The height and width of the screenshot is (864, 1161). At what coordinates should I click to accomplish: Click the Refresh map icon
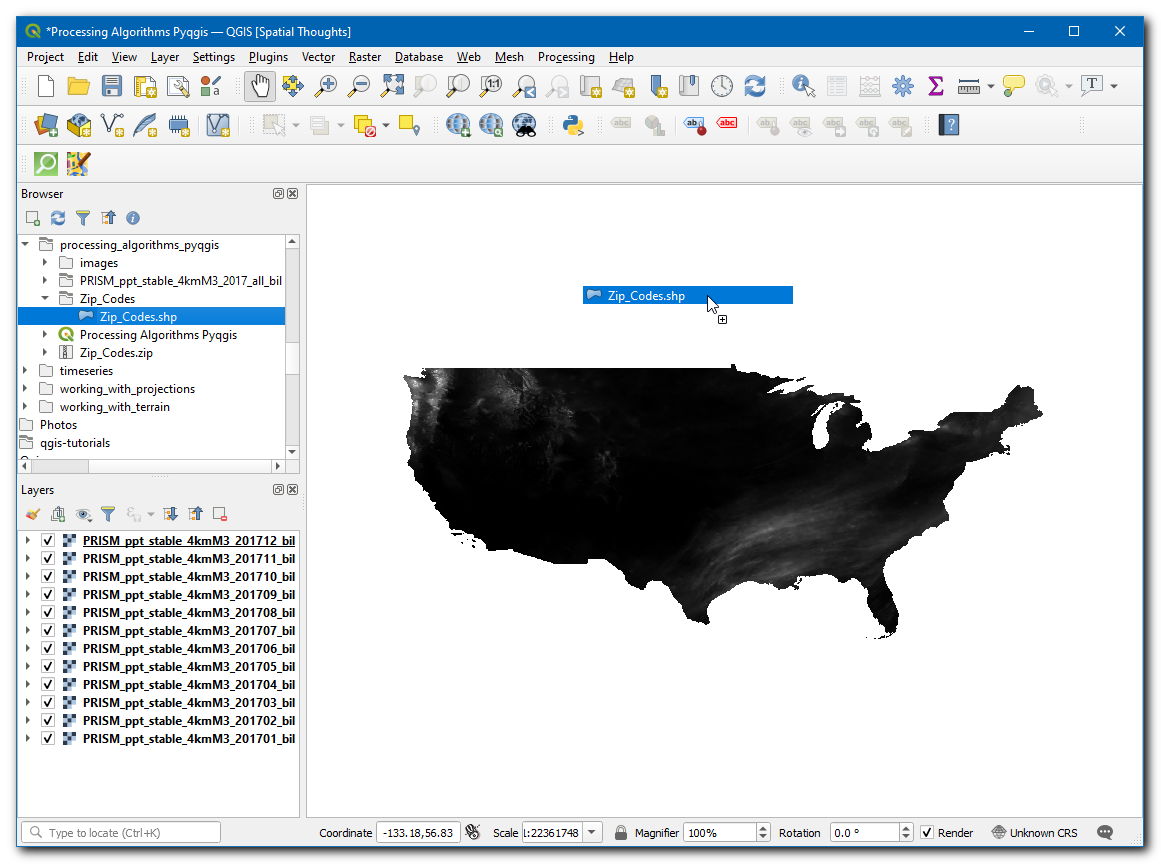(755, 86)
